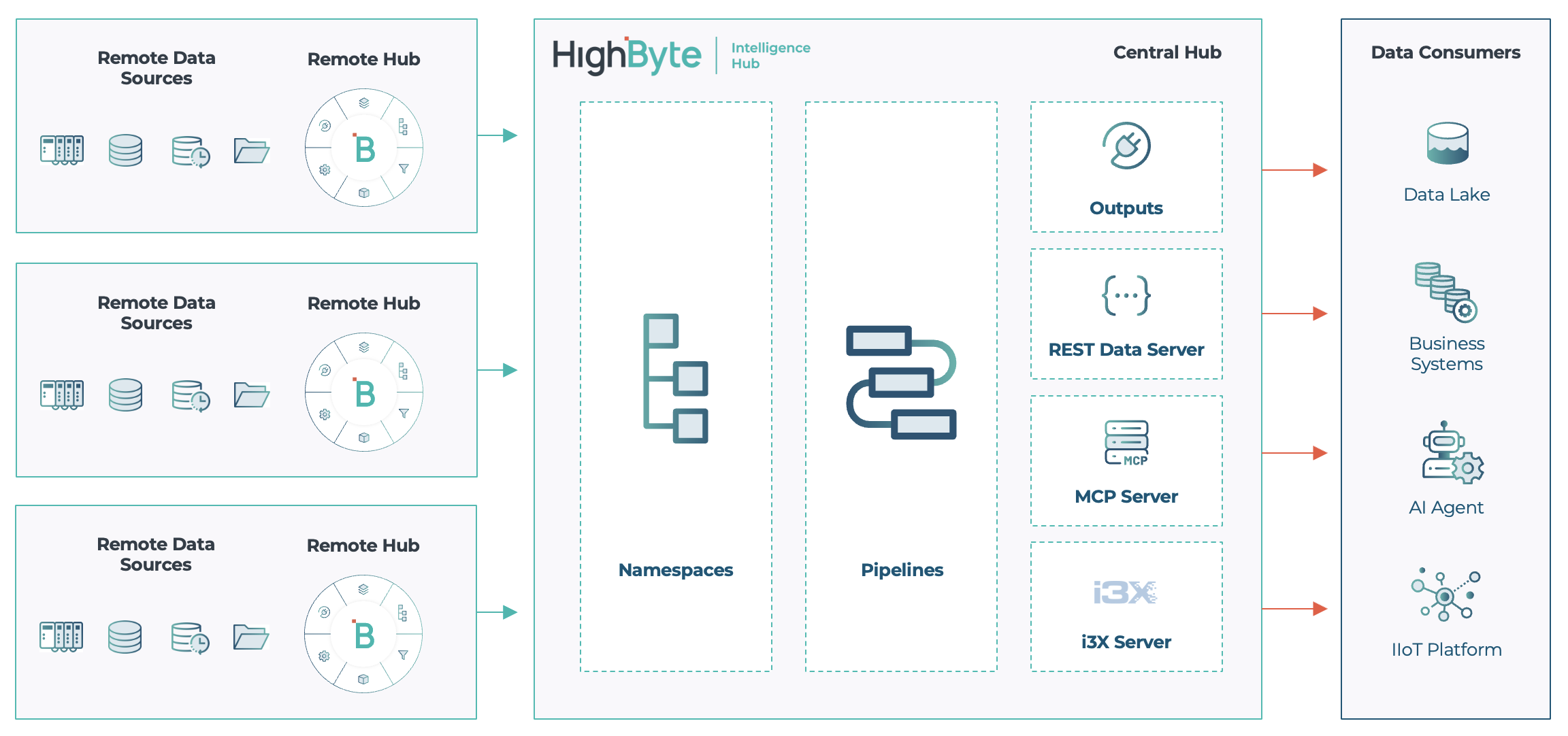Click the Data Consumers heading

1445,52
